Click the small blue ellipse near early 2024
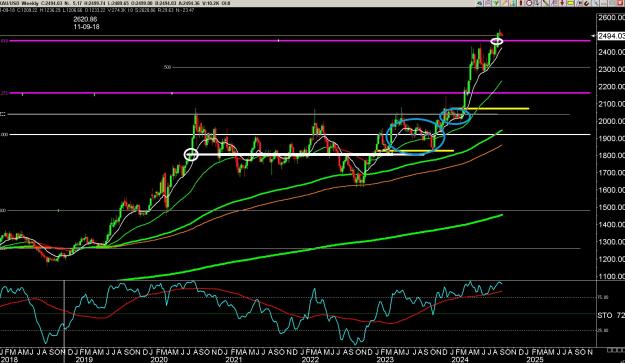This screenshot has height=363, width=625. pyautogui.click(x=456, y=116)
